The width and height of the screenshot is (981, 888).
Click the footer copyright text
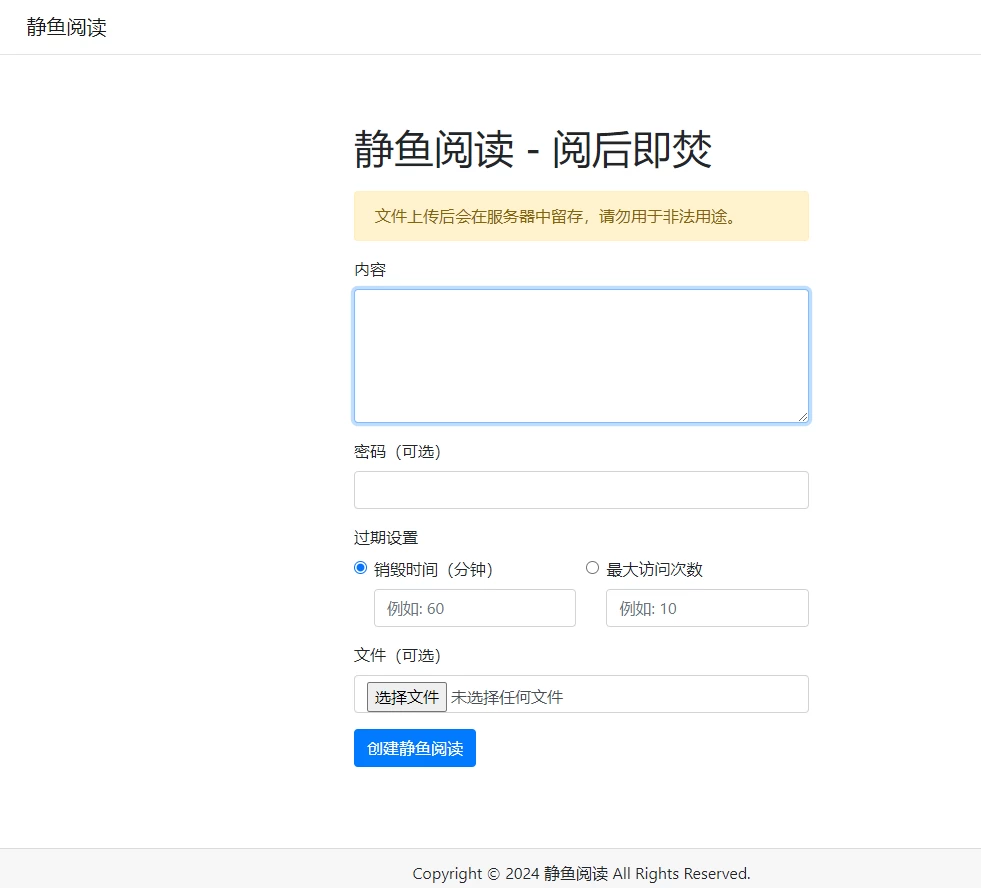tap(581, 874)
